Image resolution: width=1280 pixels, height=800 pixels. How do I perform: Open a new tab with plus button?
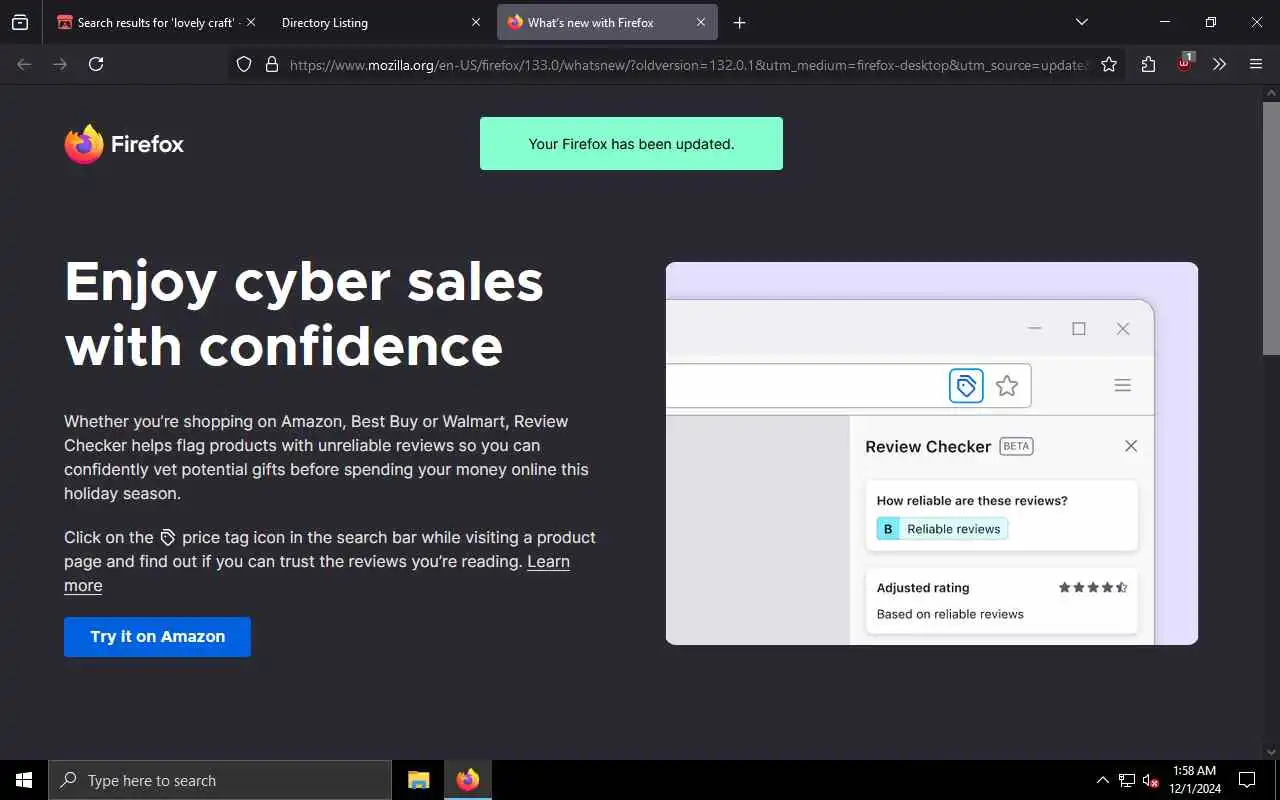739,22
